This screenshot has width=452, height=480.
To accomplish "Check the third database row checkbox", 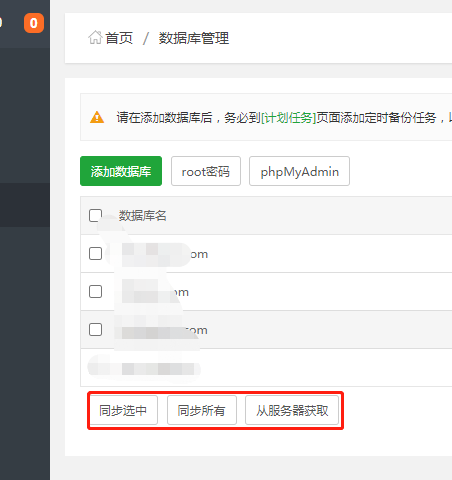I will (95, 330).
